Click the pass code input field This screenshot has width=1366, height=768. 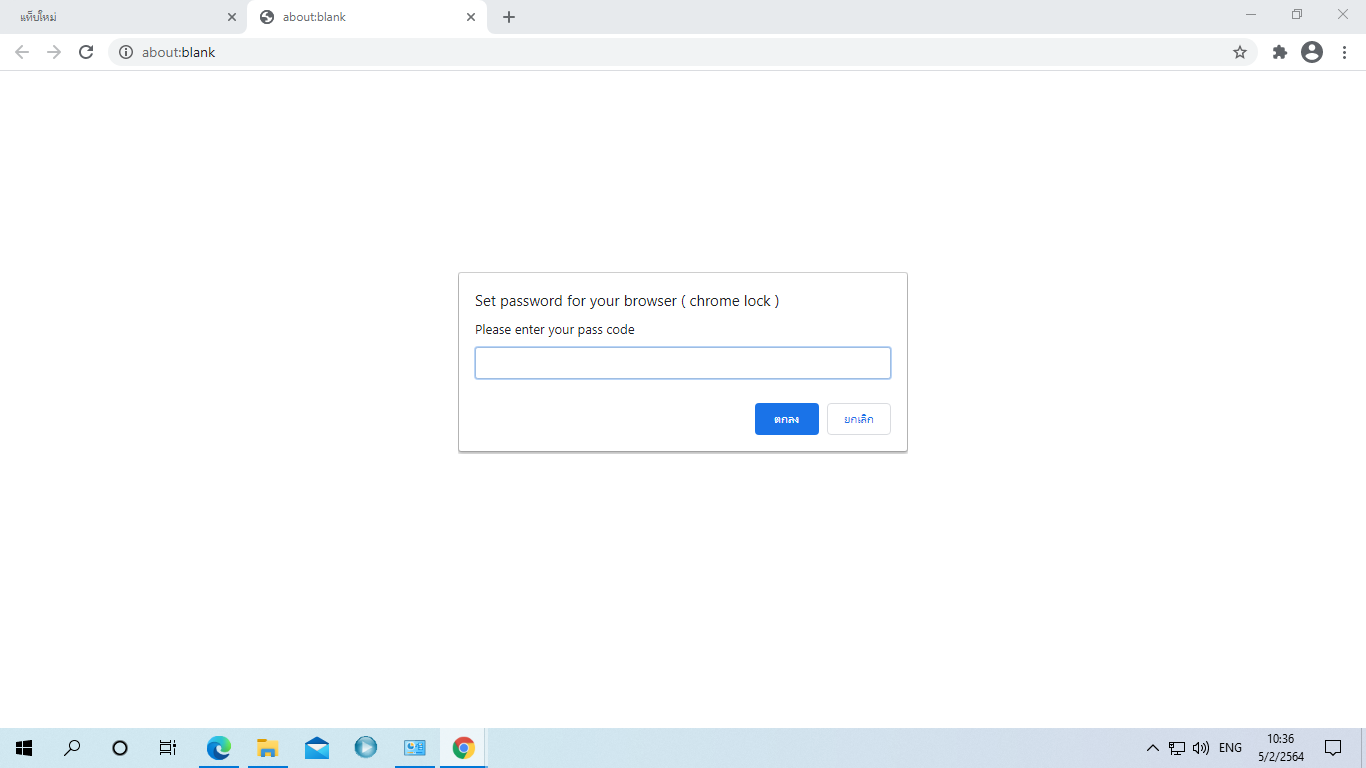(682, 363)
